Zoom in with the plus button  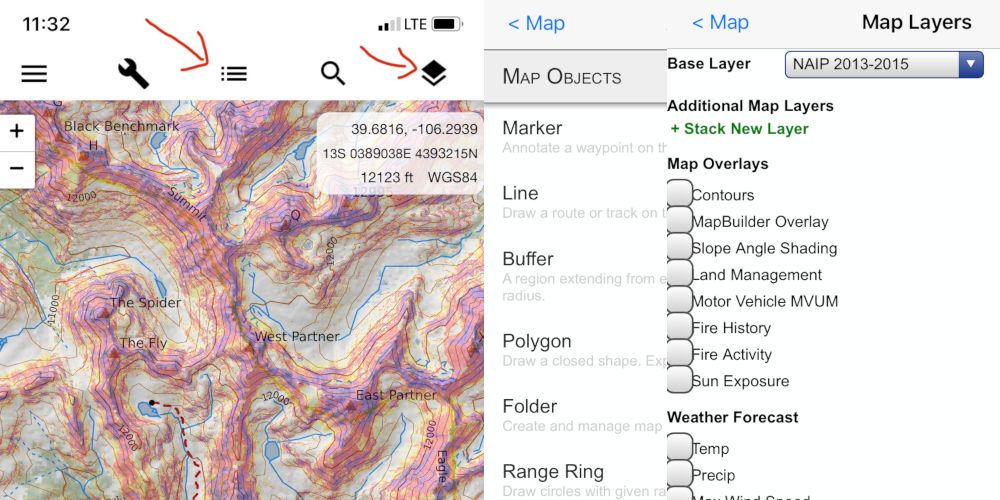(17, 132)
